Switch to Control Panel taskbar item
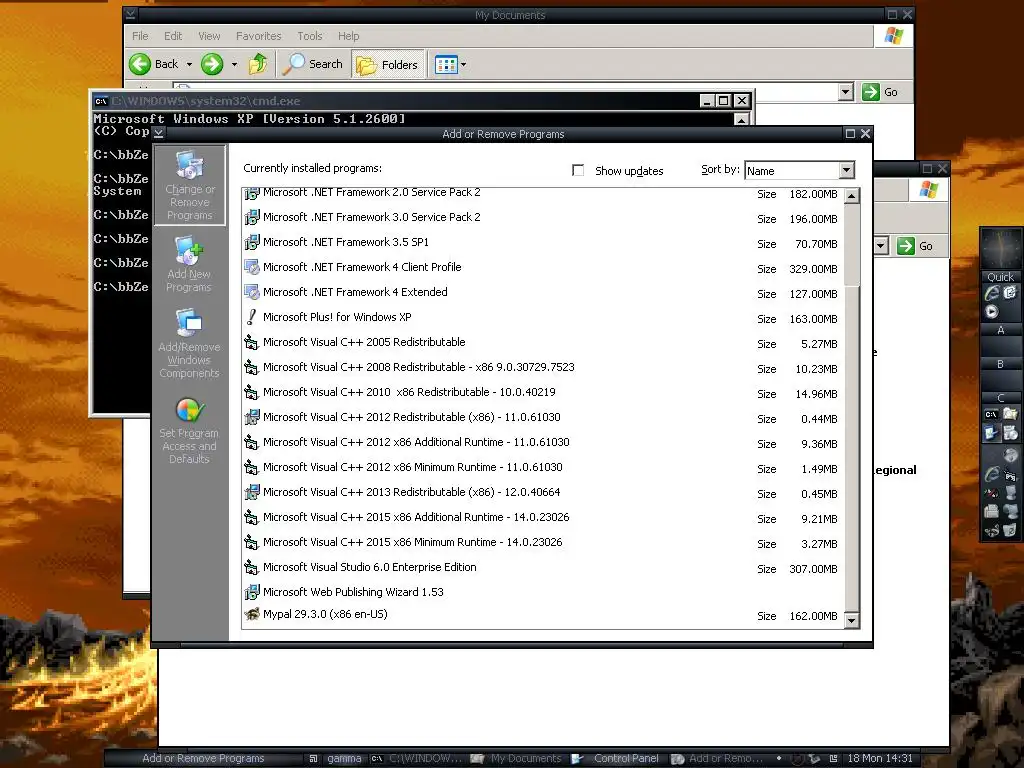This screenshot has height=768, width=1024. [616, 758]
